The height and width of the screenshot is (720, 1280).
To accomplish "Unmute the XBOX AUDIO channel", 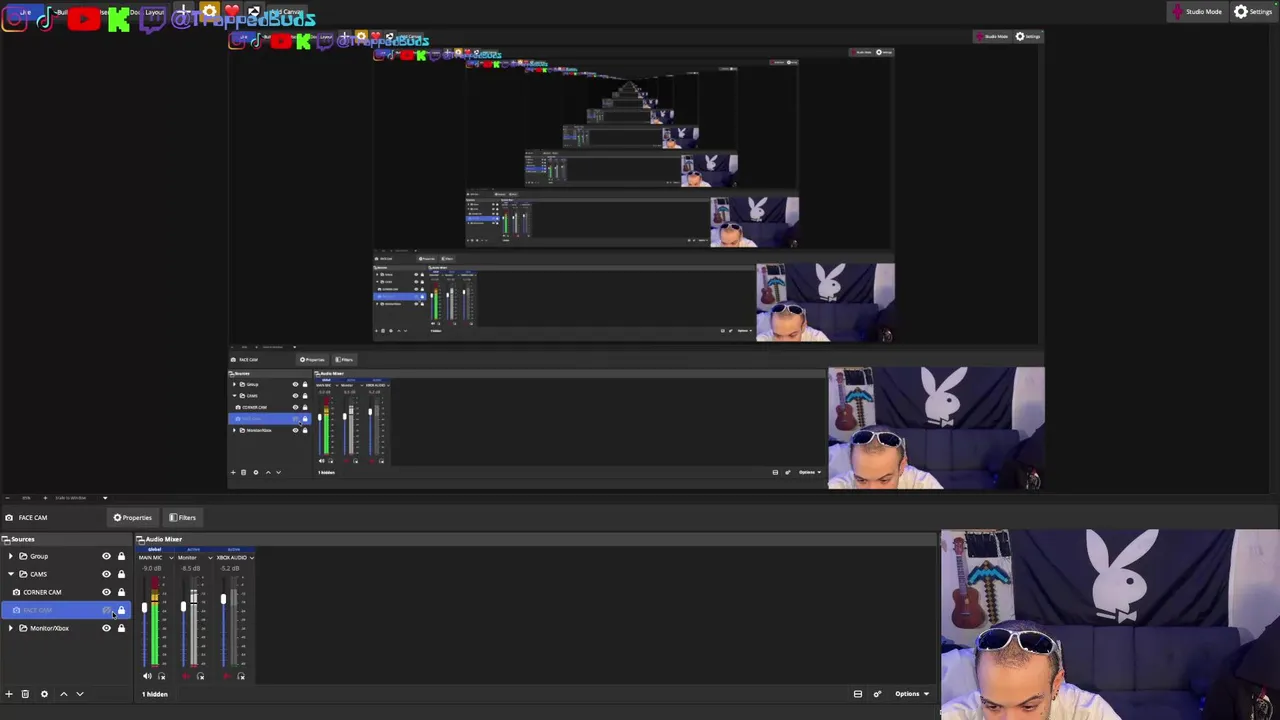I will pyautogui.click(x=227, y=676).
